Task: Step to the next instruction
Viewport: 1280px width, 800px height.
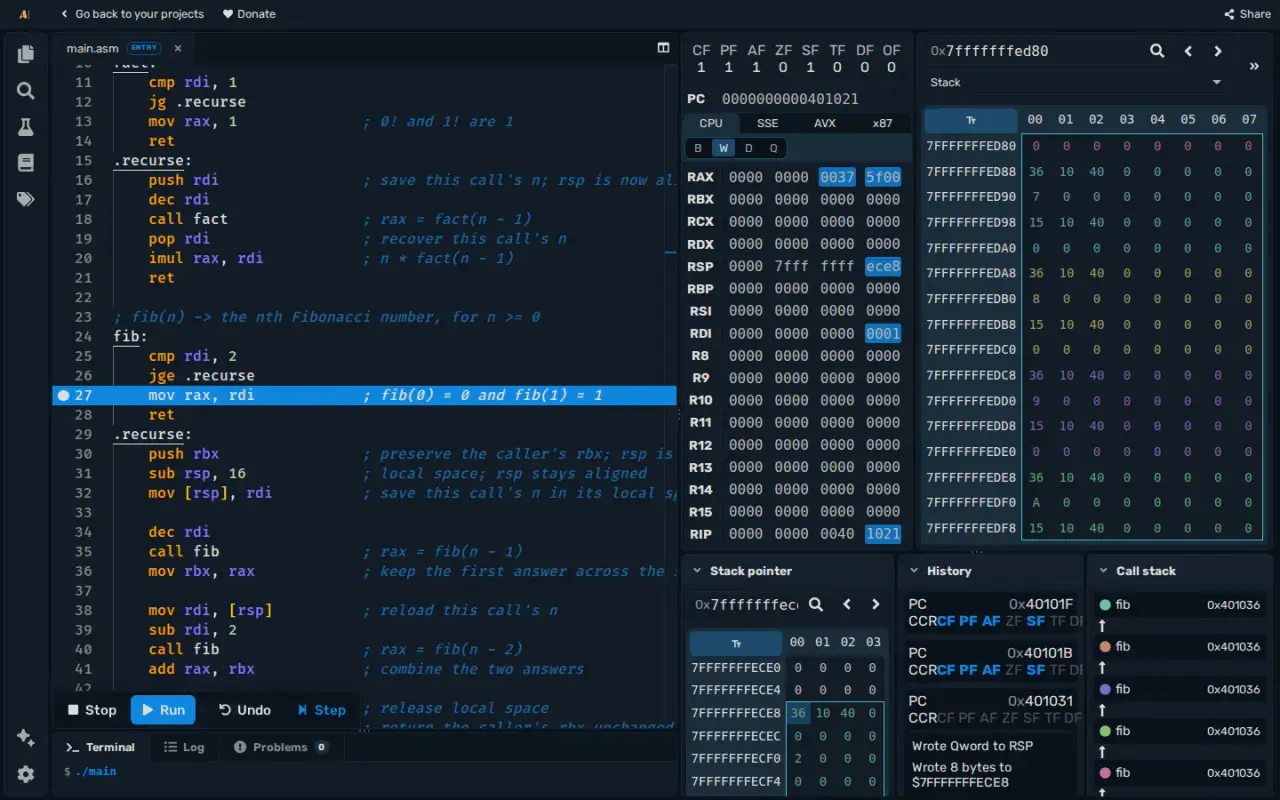Action: [x=321, y=710]
